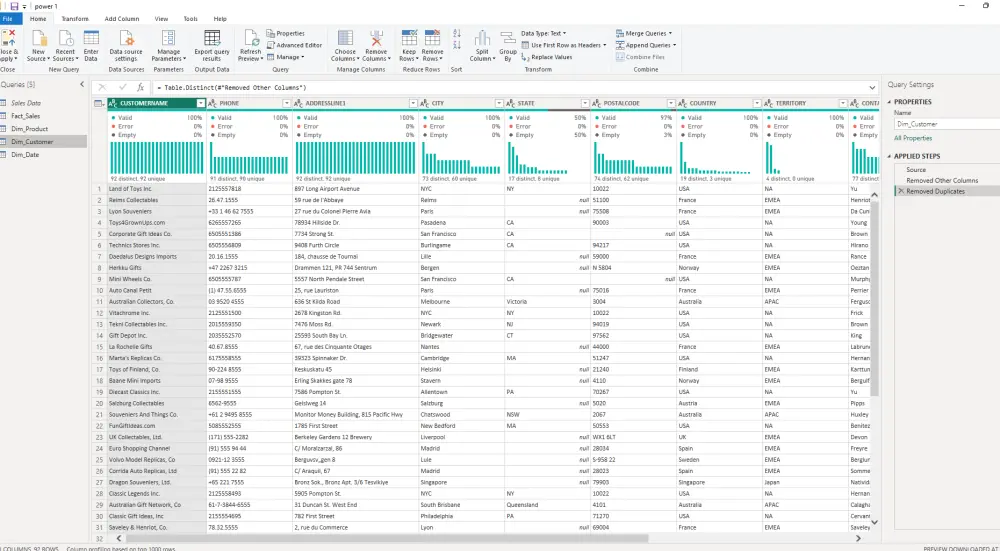Click Remove Columns icon
This screenshot has height=551, width=1000.
point(376,38)
